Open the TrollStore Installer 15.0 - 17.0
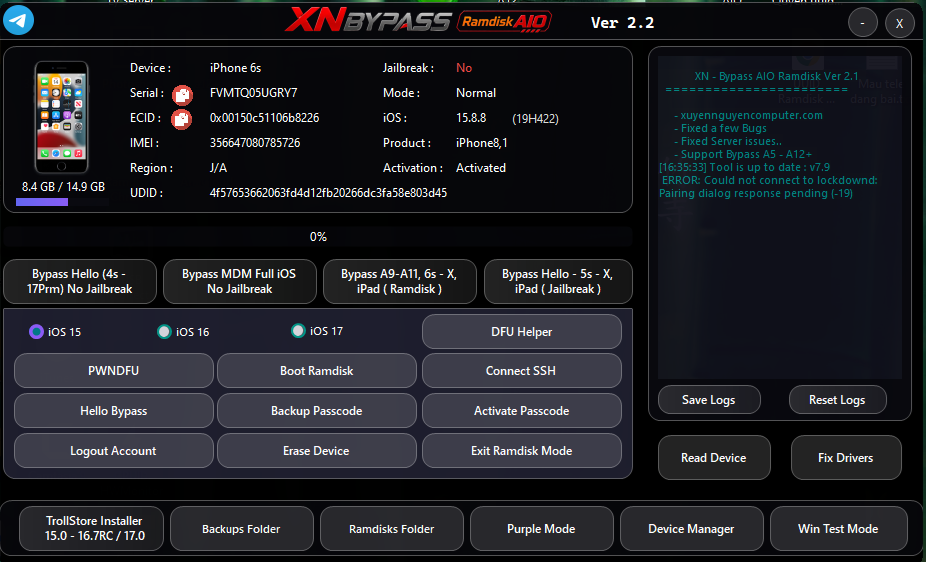Screen dimensions: 926x562 tap(94, 528)
